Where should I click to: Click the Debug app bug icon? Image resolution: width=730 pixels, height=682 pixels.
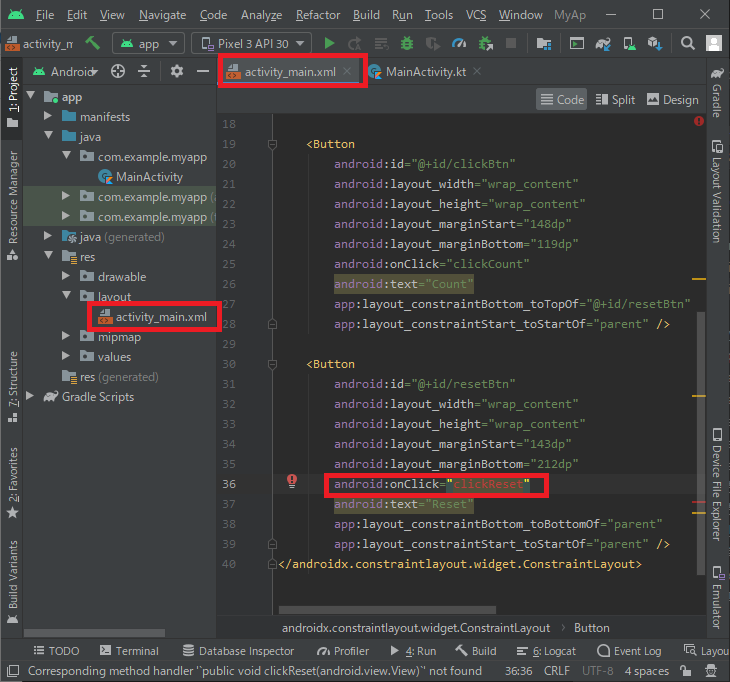tap(407, 43)
